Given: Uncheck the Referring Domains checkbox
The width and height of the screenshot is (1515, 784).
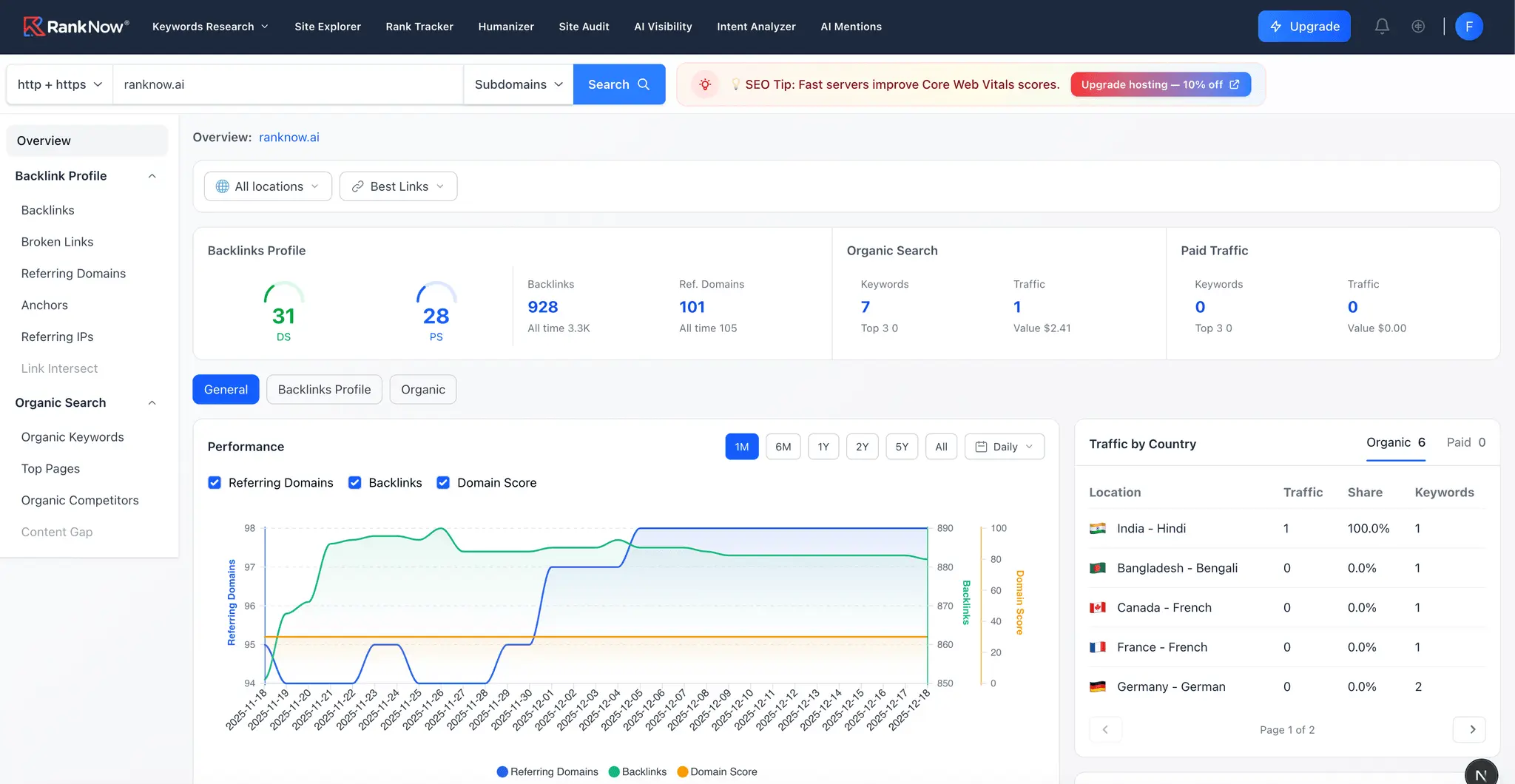Looking at the screenshot, I should click(x=215, y=482).
